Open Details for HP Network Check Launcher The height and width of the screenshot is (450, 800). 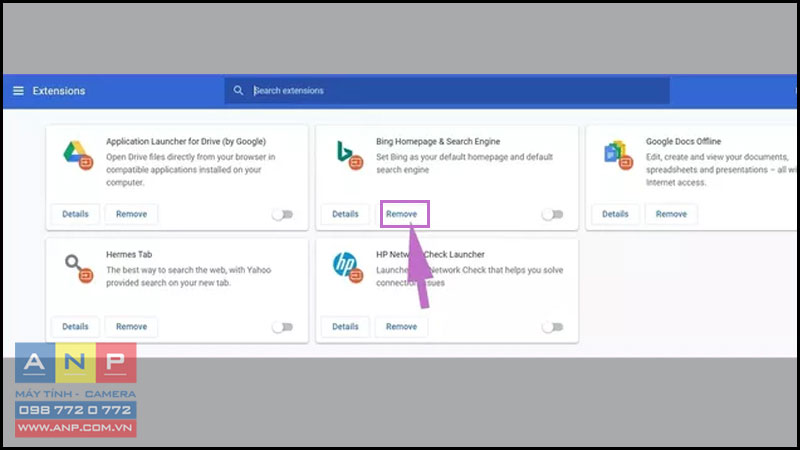pos(345,327)
